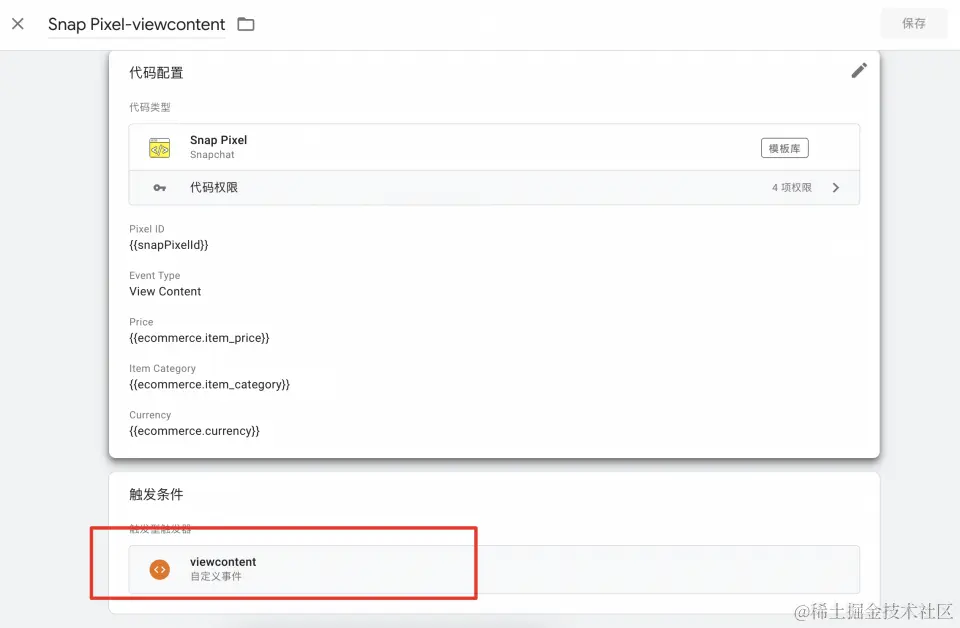This screenshot has width=960, height=628.
Task: Click the 自定义事件 trigger type text
Action: click(216, 576)
